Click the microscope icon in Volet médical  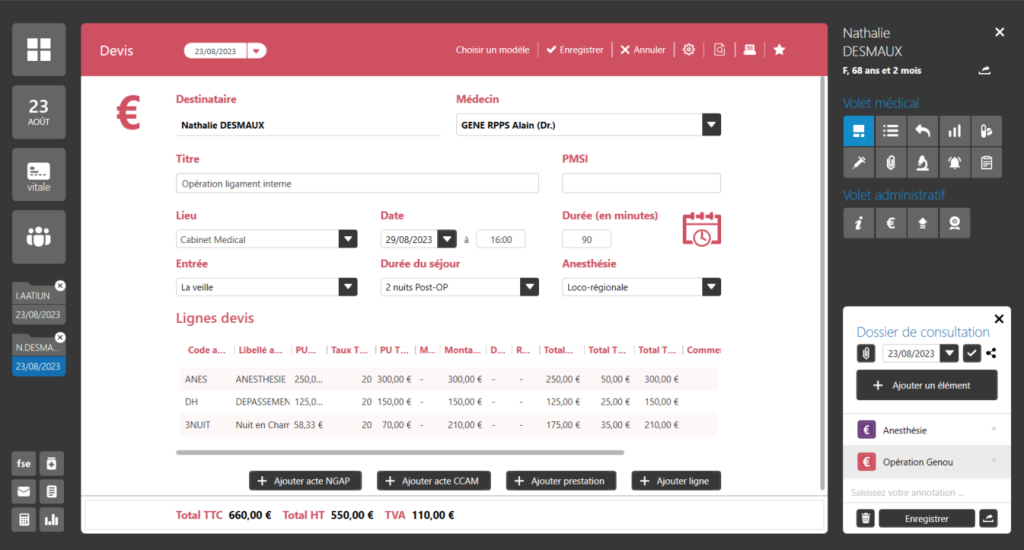pos(922,162)
